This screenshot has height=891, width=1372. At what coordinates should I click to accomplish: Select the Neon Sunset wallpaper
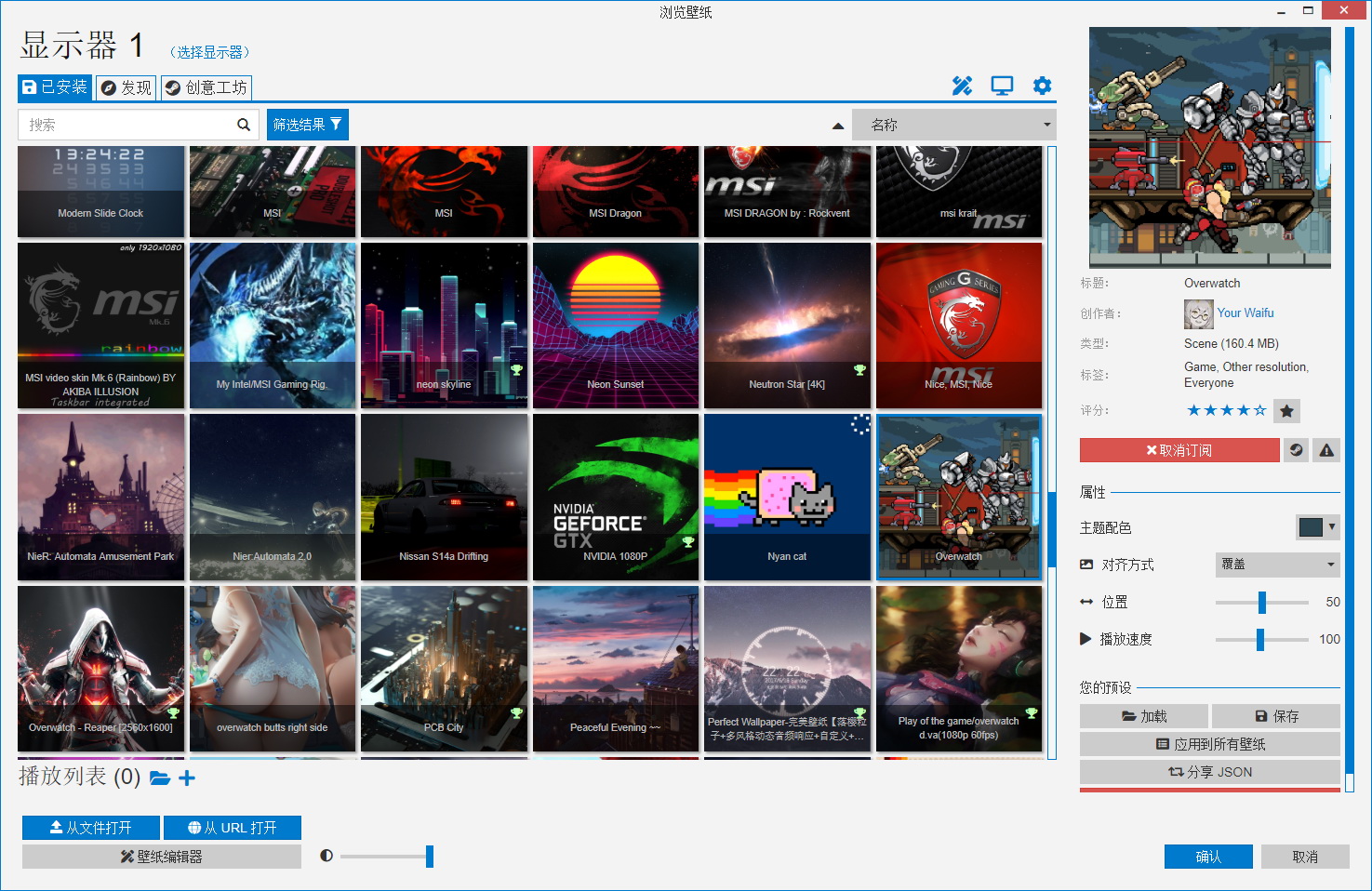pyautogui.click(x=616, y=326)
